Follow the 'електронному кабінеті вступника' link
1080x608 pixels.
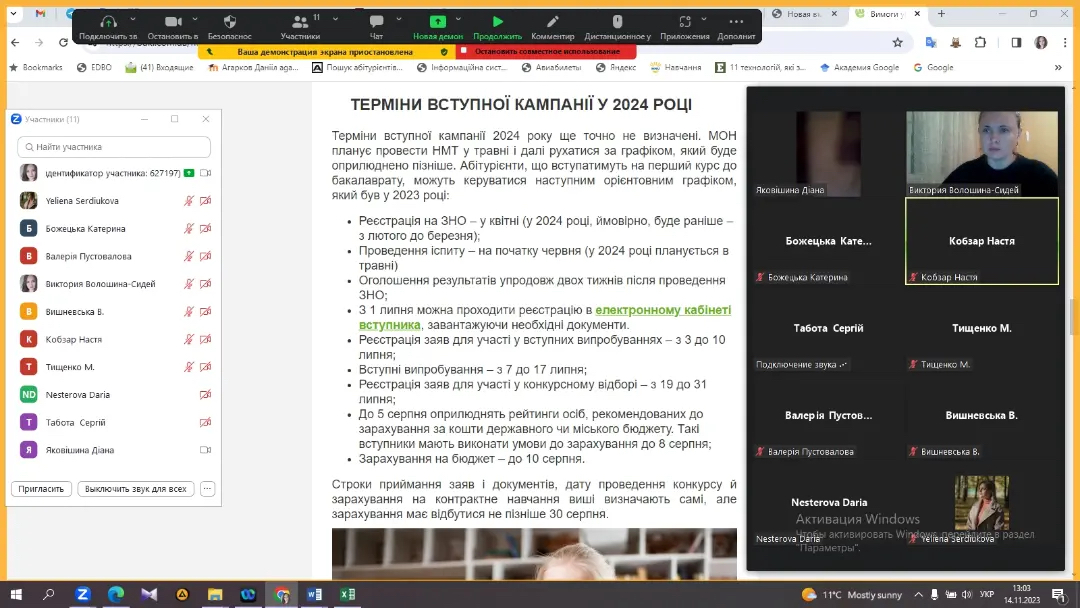662,310
